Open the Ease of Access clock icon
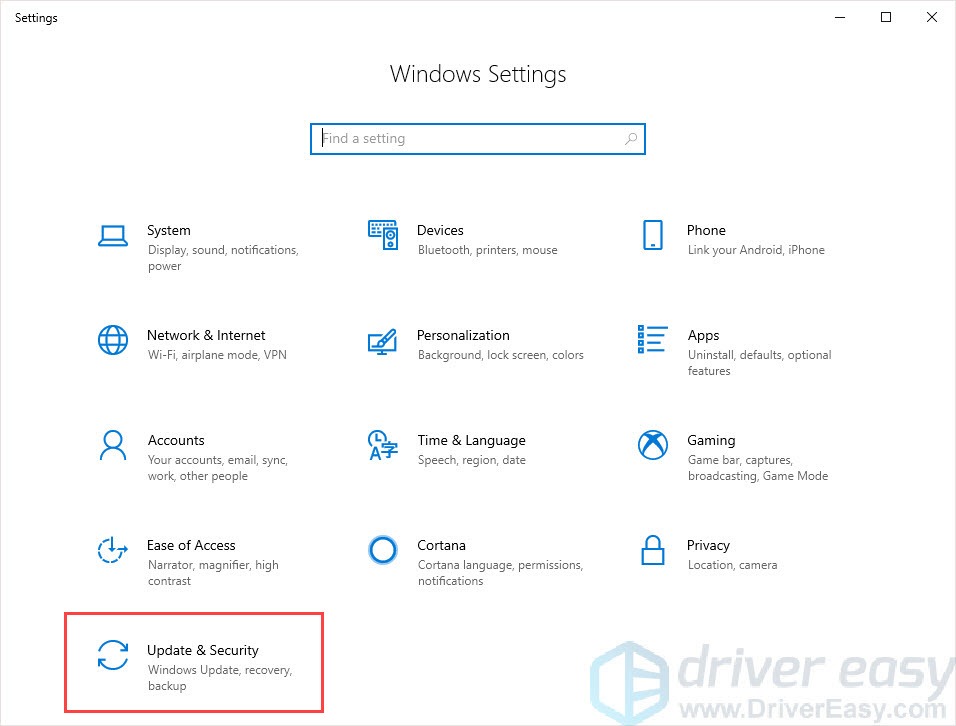 pos(112,552)
